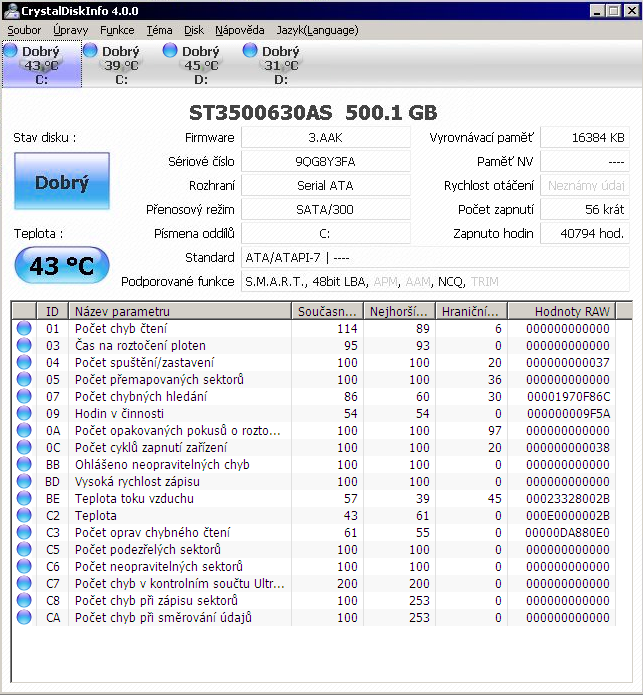Click status orb for C2 Teplota

click(24, 515)
